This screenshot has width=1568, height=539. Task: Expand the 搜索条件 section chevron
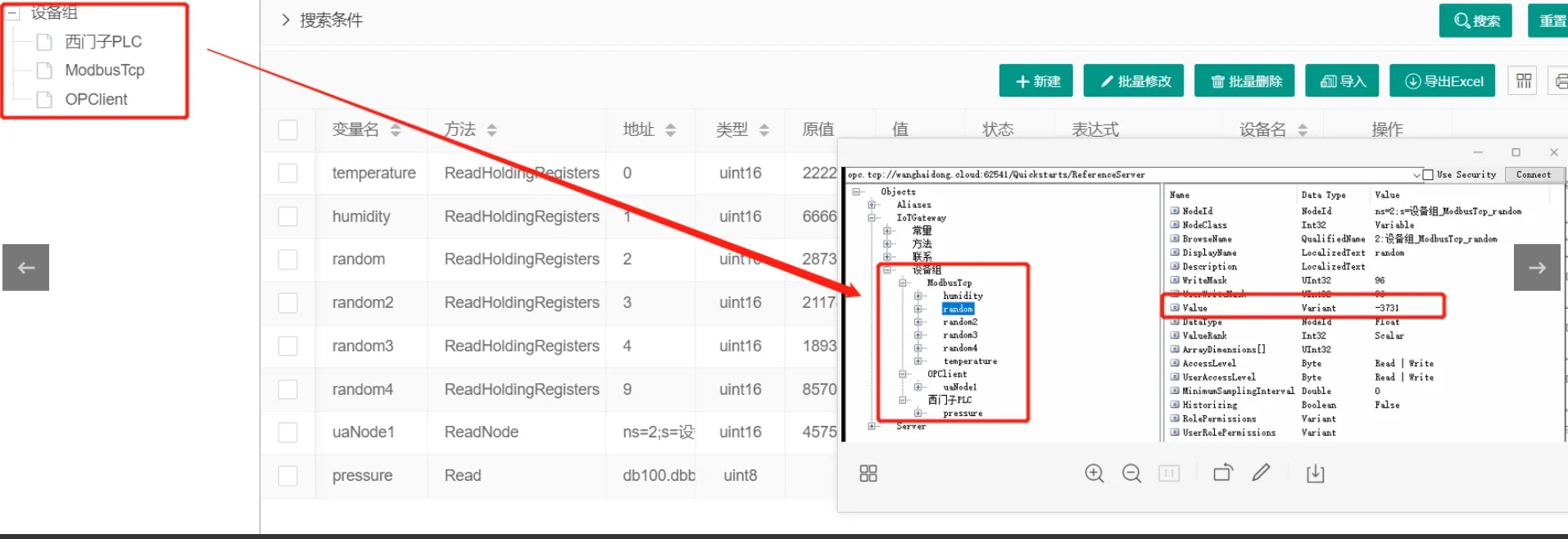[x=285, y=20]
